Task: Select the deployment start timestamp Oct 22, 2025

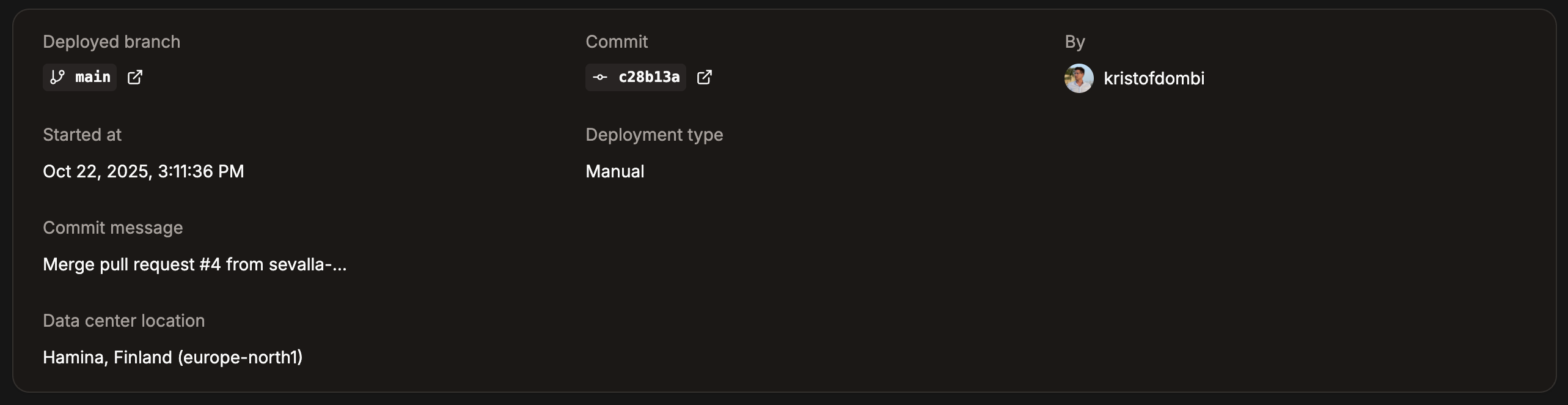Action: pos(143,171)
